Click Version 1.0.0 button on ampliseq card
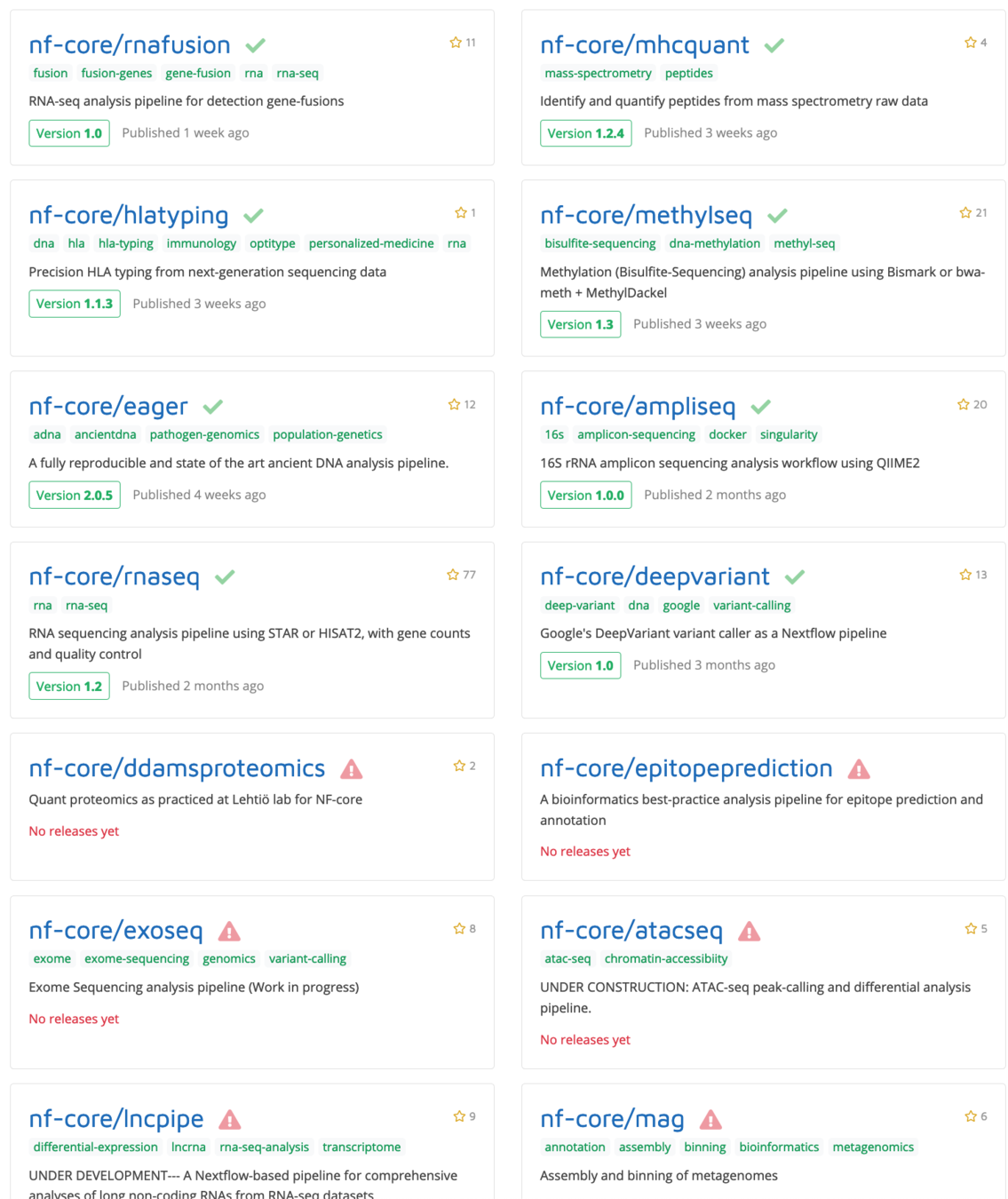 click(586, 495)
